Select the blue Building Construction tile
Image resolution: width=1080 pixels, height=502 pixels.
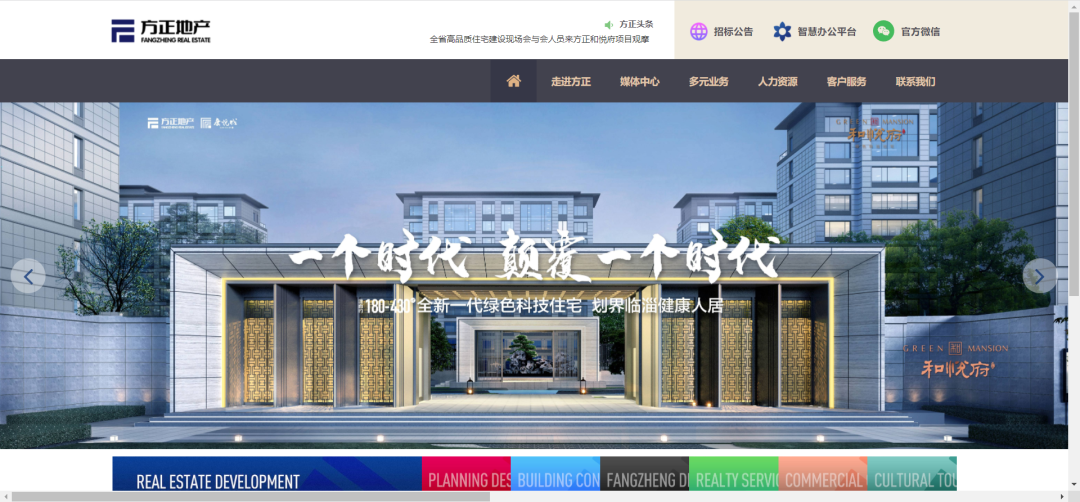[x=555, y=474]
